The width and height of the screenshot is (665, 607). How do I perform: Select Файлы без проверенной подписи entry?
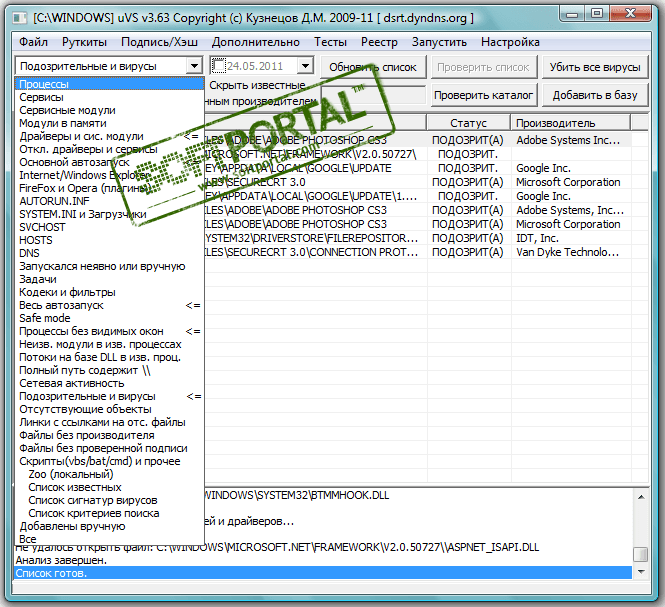click(109, 448)
